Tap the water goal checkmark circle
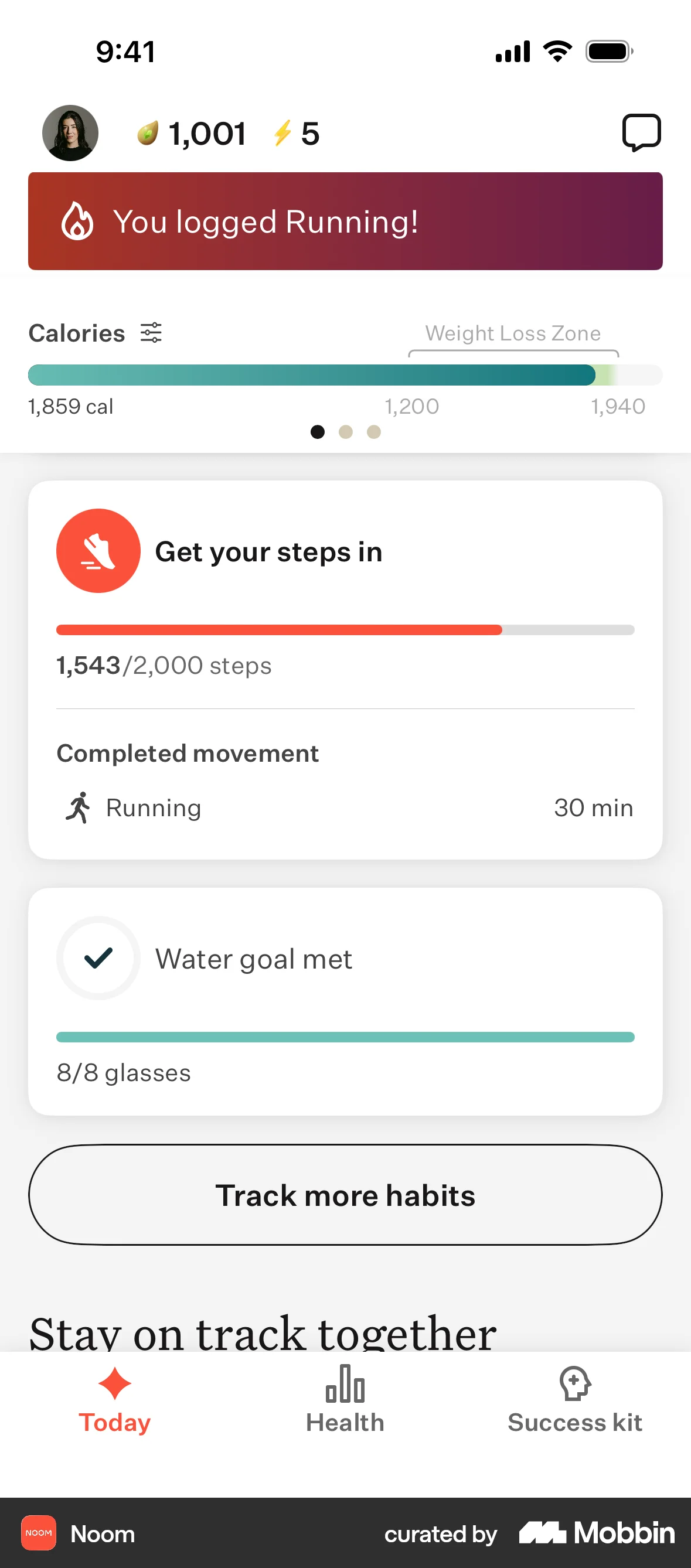This screenshot has height=1568, width=691. 98,957
